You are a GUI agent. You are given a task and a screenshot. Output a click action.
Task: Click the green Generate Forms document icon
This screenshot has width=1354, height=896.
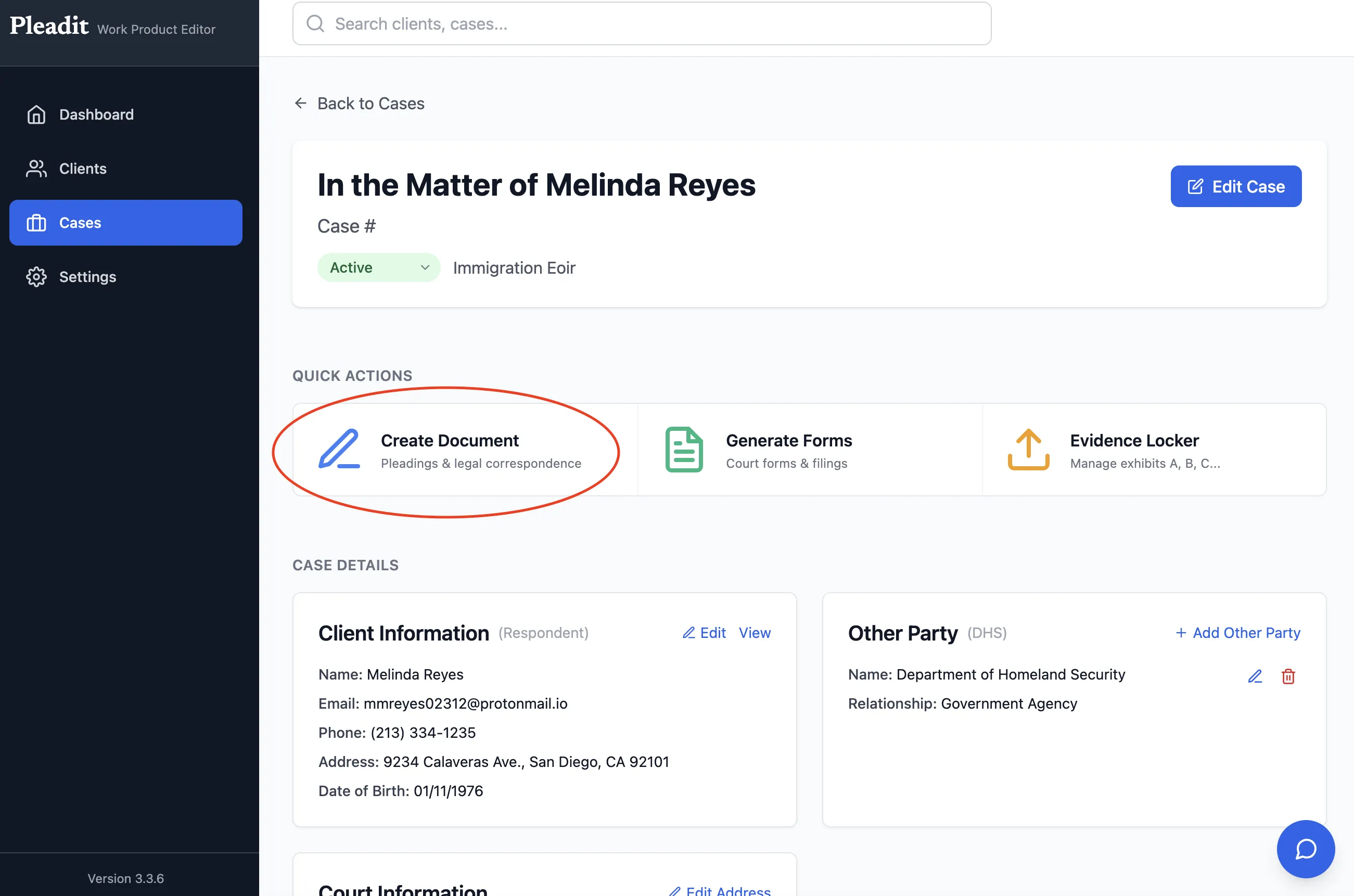tap(684, 449)
